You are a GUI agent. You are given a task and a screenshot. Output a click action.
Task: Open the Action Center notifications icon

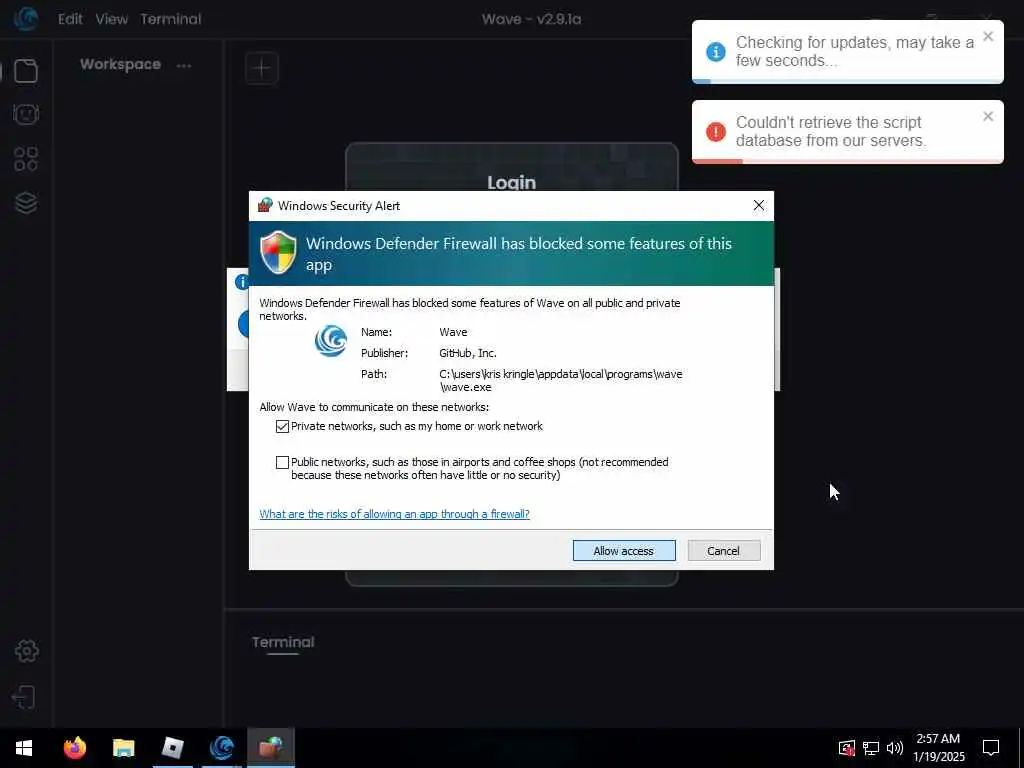click(991, 748)
